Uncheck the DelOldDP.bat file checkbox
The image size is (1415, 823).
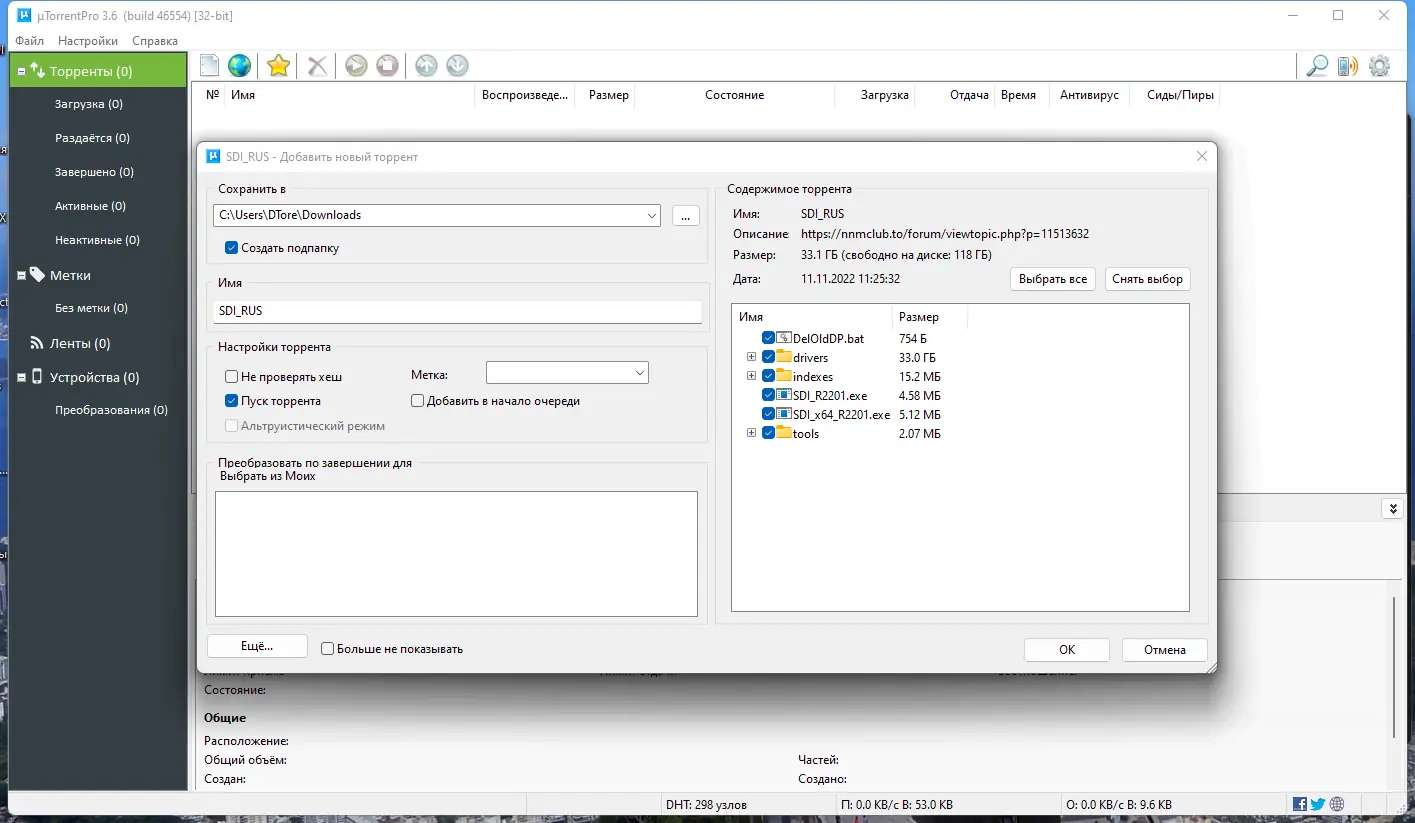click(768, 338)
